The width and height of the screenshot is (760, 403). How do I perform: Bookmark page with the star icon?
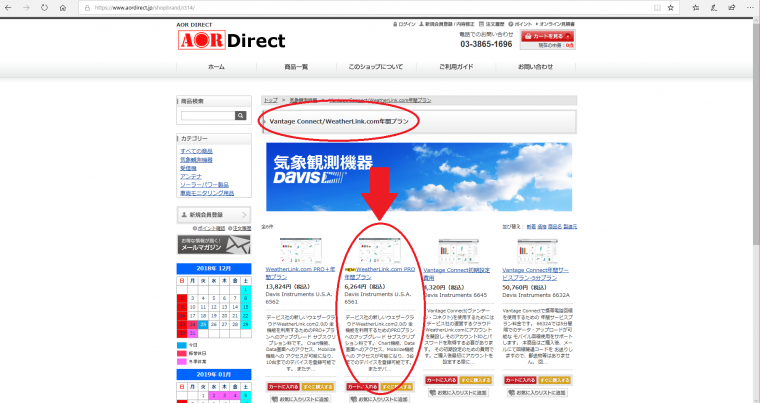pyautogui.click(x=671, y=8)
